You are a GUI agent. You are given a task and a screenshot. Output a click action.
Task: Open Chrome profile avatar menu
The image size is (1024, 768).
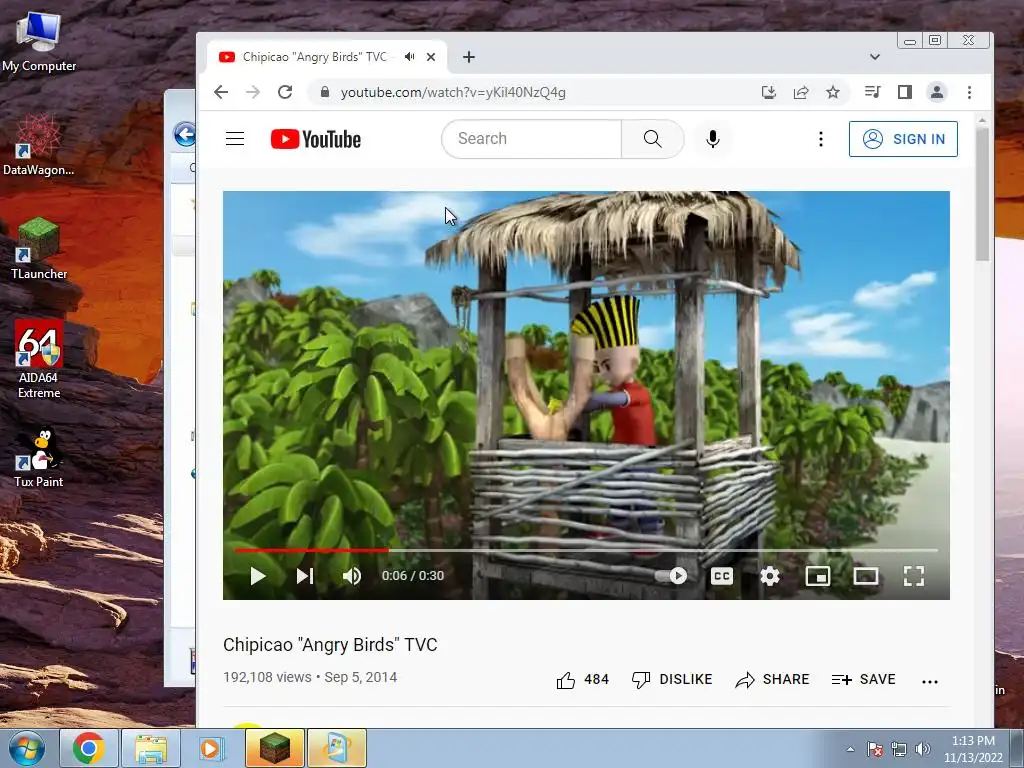pos(936,92)
